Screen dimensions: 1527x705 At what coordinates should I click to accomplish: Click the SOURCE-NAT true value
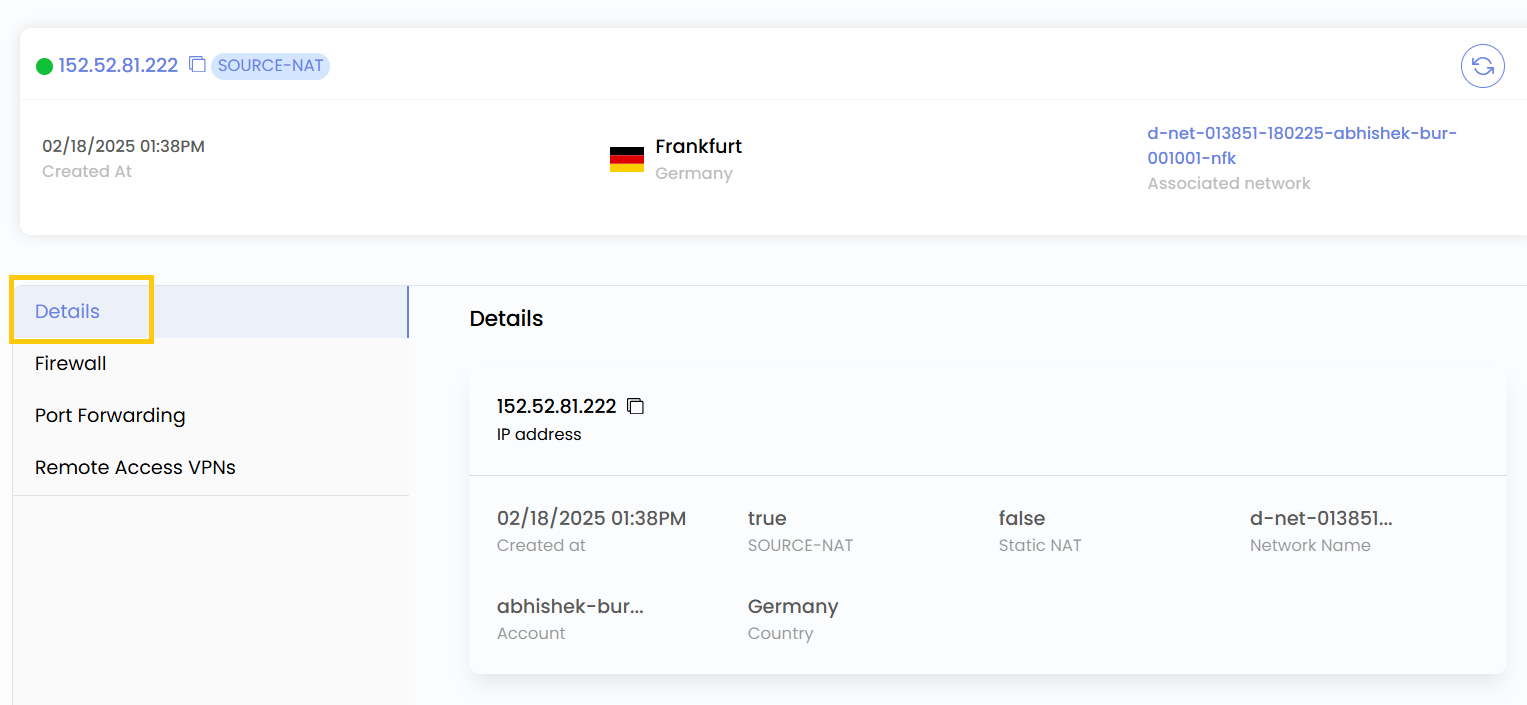click(x=767, y=518)
